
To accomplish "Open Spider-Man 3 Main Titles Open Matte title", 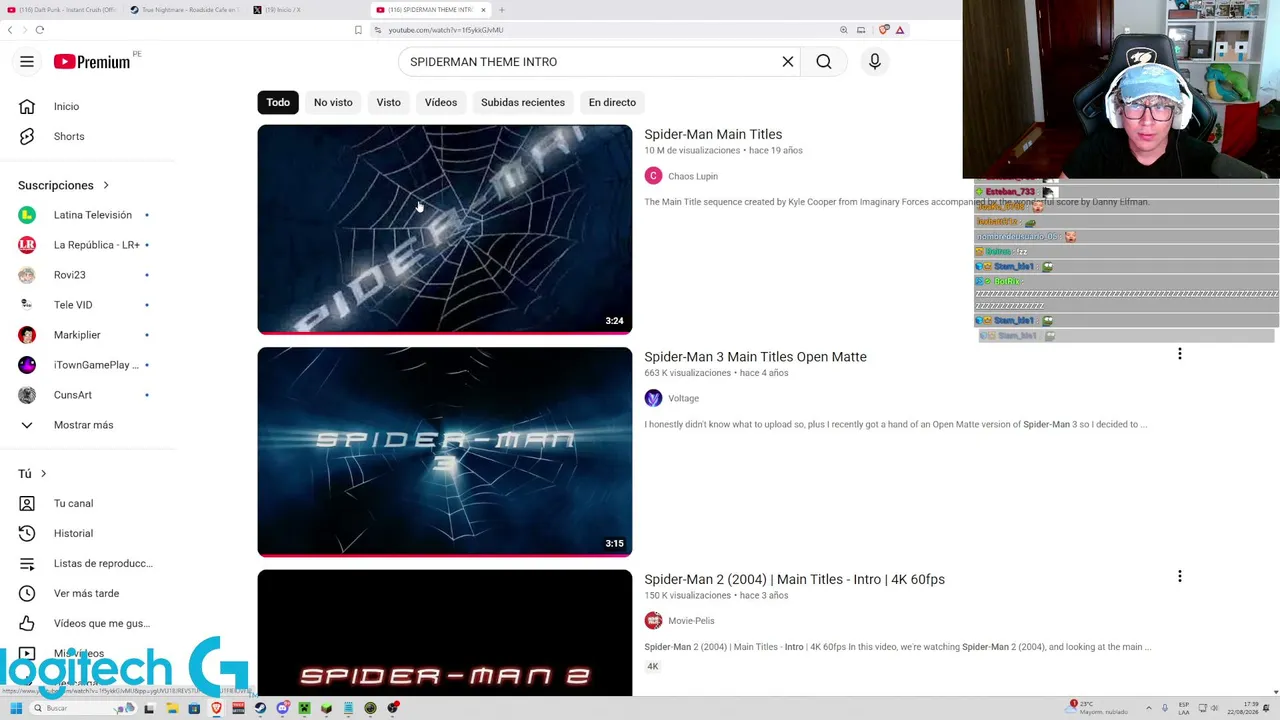I will pyautogui.click(x=755, y=357).
